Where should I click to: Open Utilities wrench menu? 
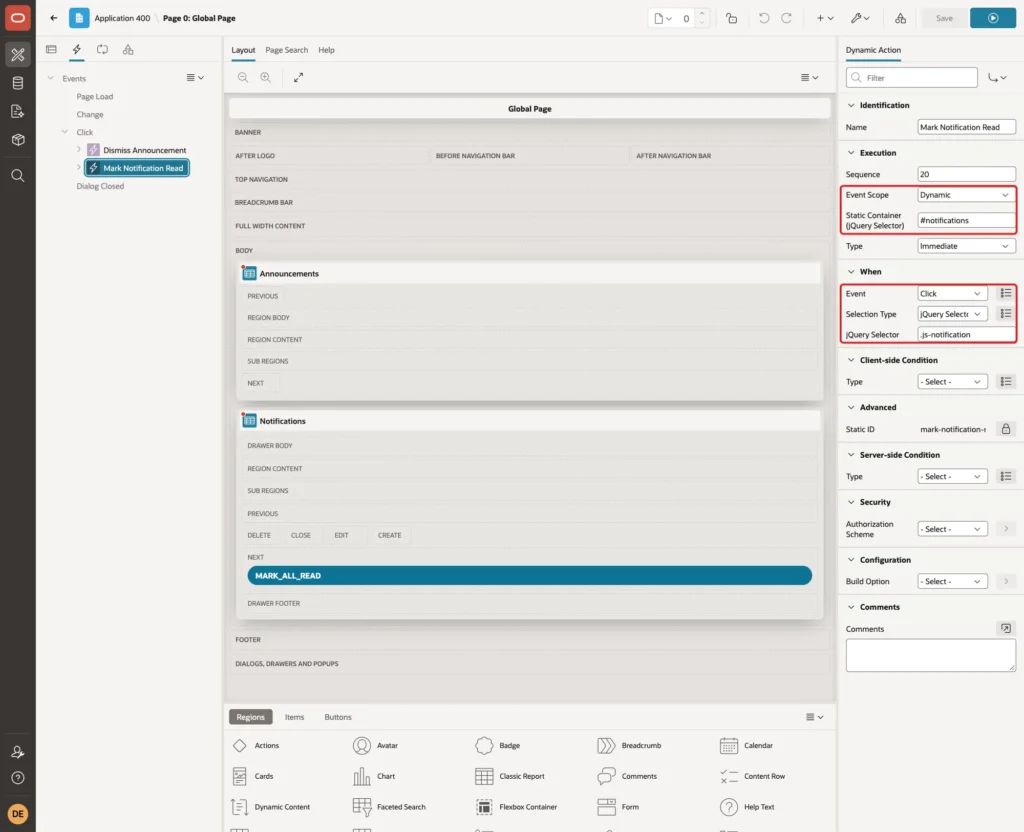[x=860, y=18]
